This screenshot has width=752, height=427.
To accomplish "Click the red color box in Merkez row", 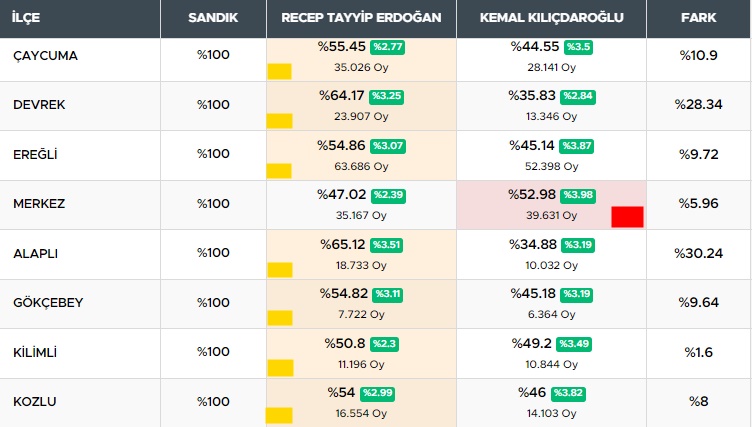I will point(627,216).
